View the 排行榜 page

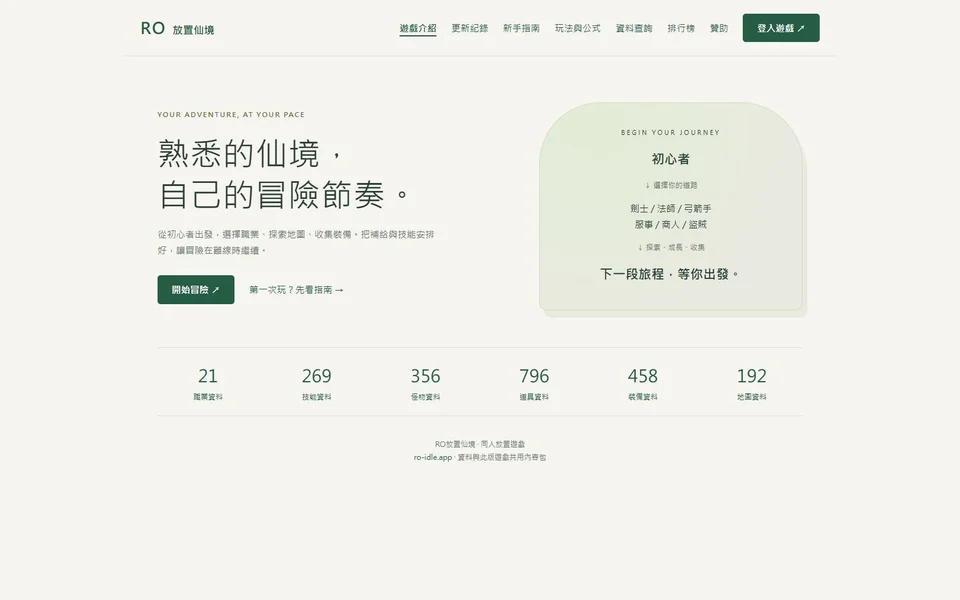pos(681,28)
